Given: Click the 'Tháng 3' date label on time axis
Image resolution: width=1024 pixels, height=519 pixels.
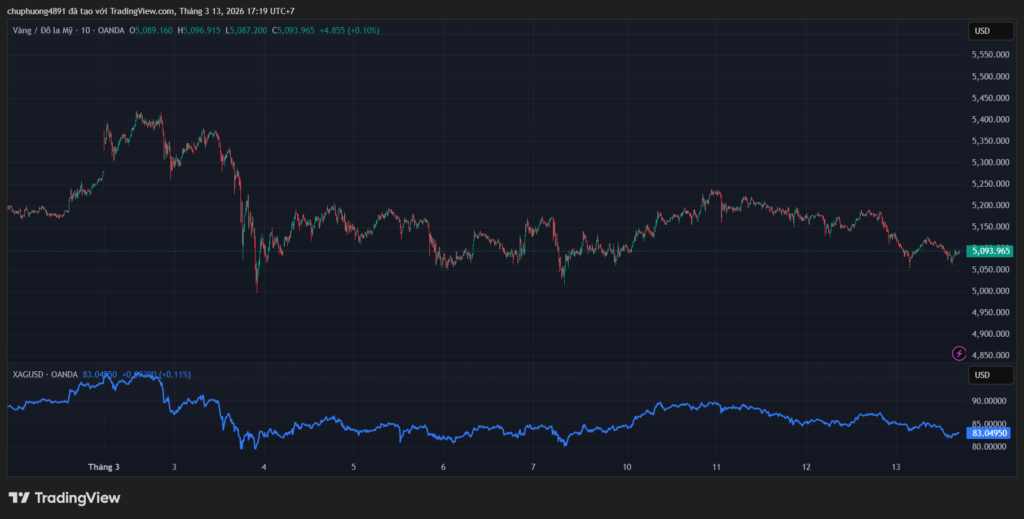Looking at the screenshot, I should tap(103, 467).
